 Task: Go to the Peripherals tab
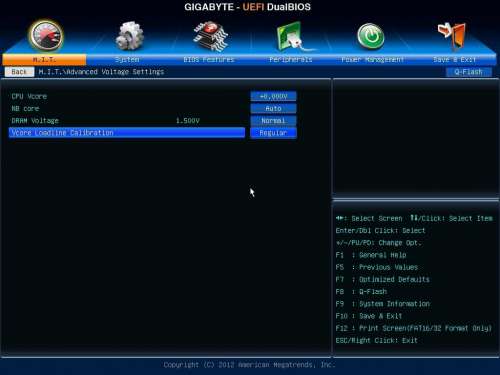[x=291, y=60]
